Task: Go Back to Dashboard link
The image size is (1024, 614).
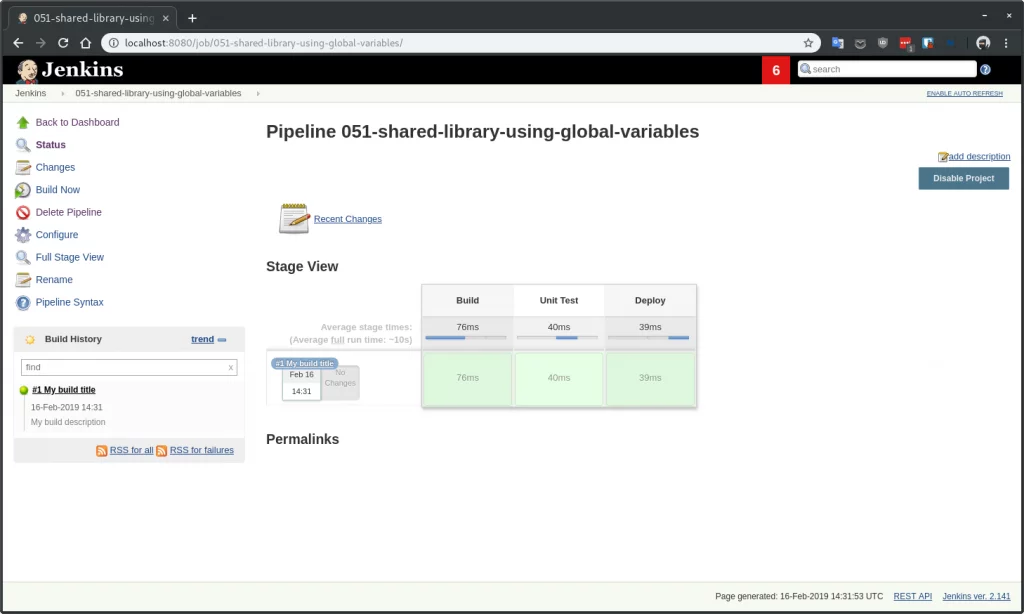Action: (78, 122)
